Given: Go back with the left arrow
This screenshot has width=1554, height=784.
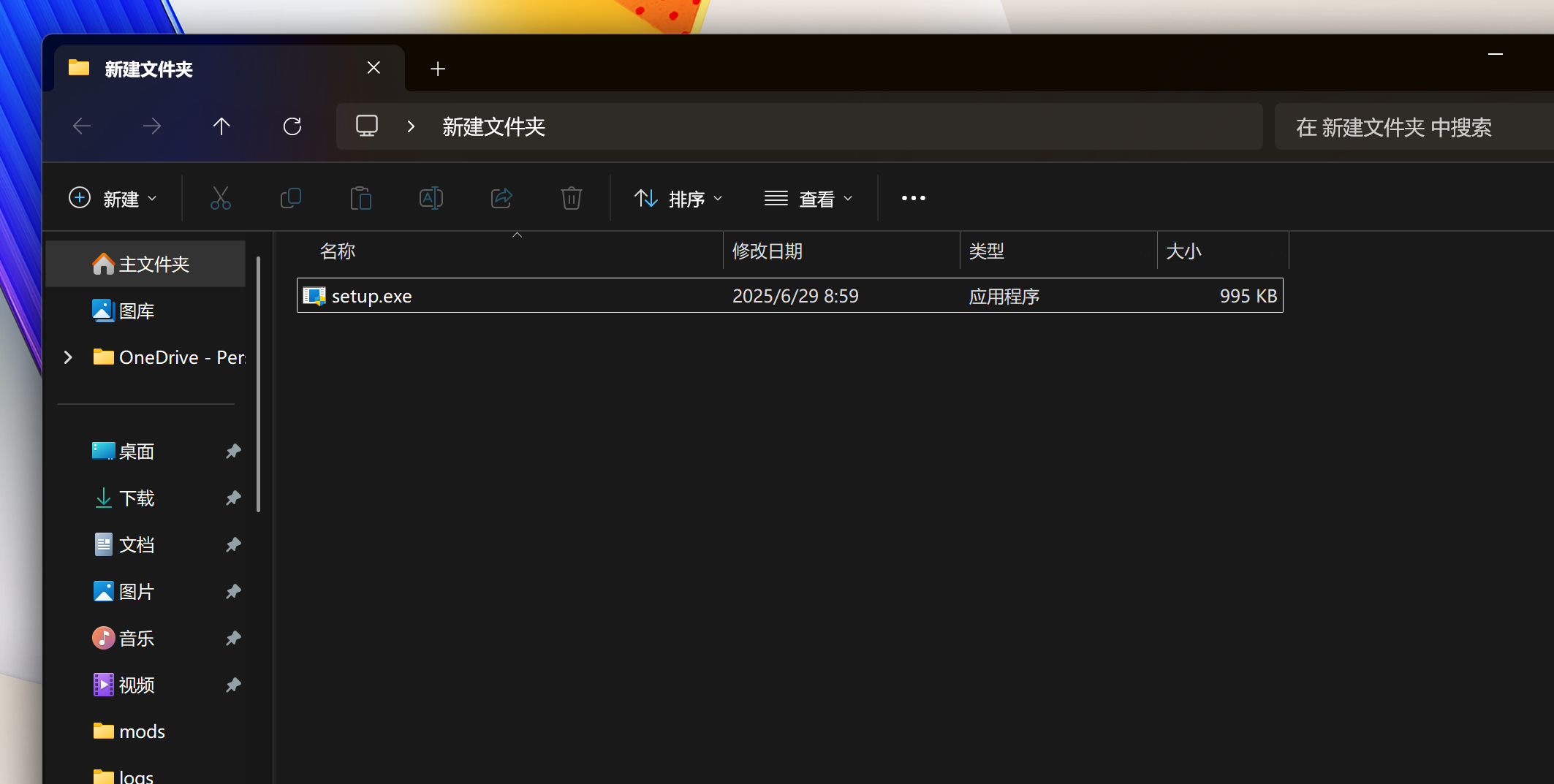Looking at the screenshot, I should coord(82,126).
